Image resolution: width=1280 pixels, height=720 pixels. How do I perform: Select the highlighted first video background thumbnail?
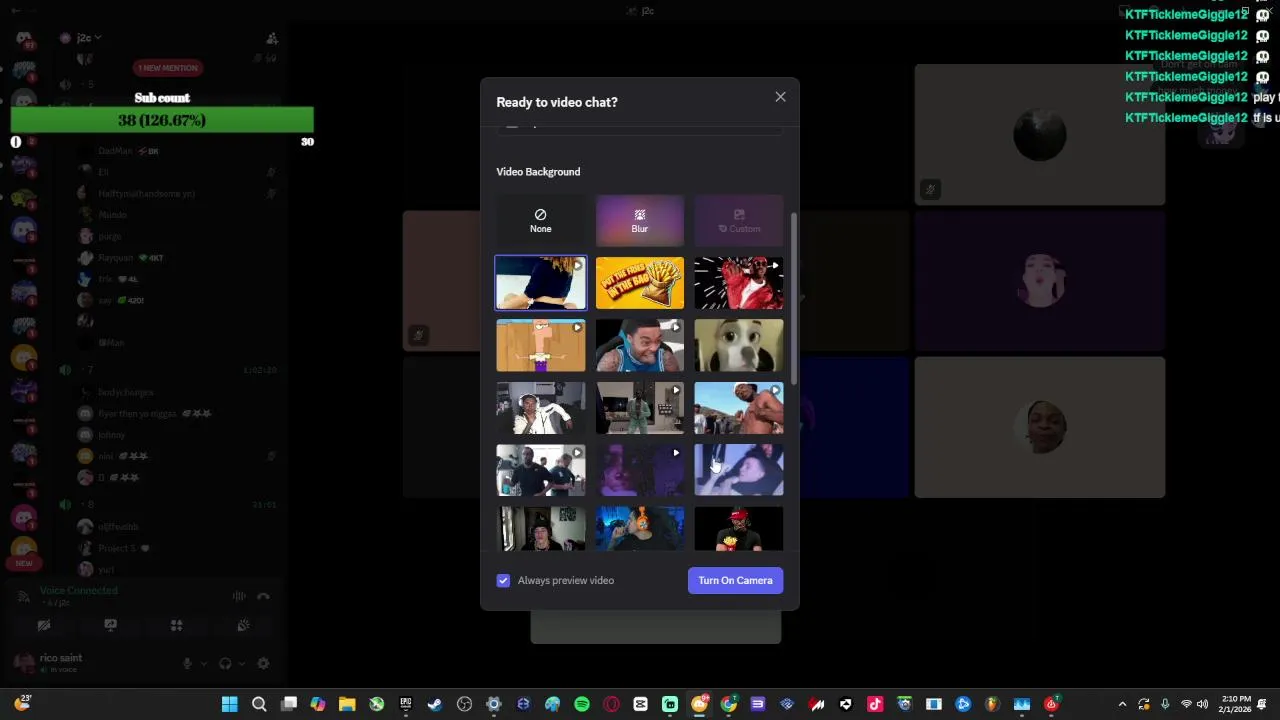(x=540, y=283)
